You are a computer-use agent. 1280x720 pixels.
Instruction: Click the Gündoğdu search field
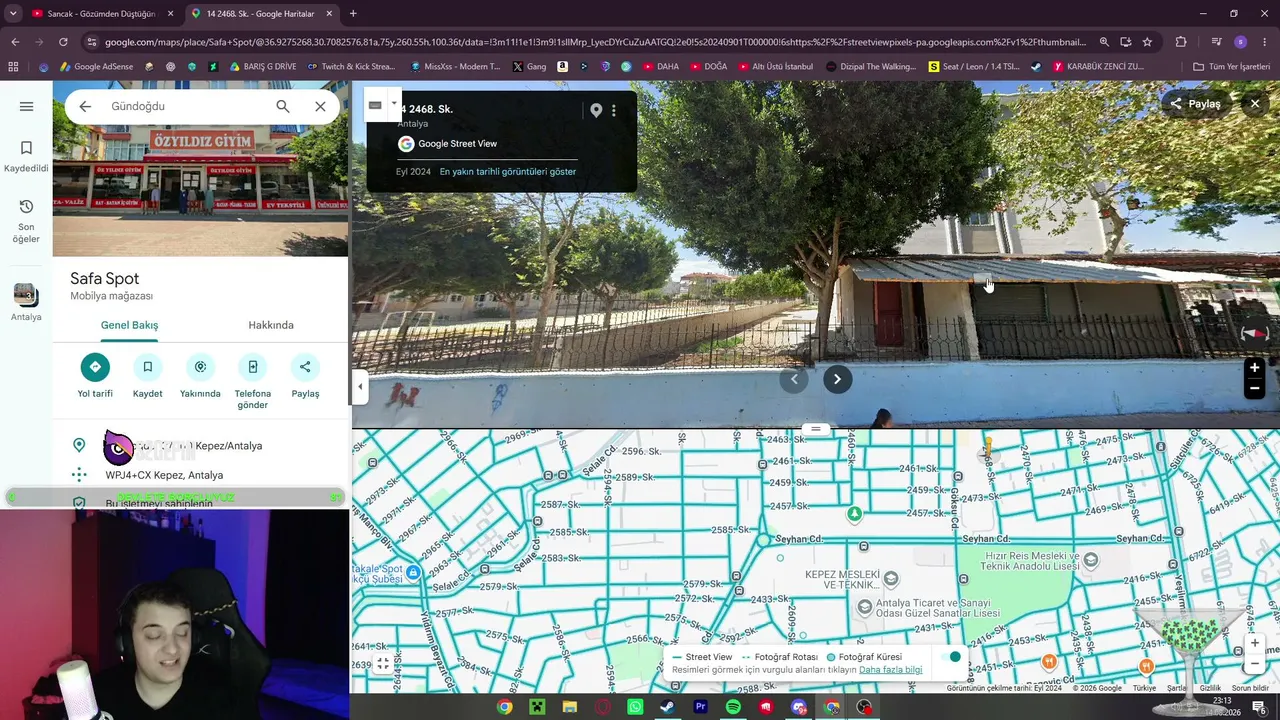pyautogui.click(x=187, y=106)
